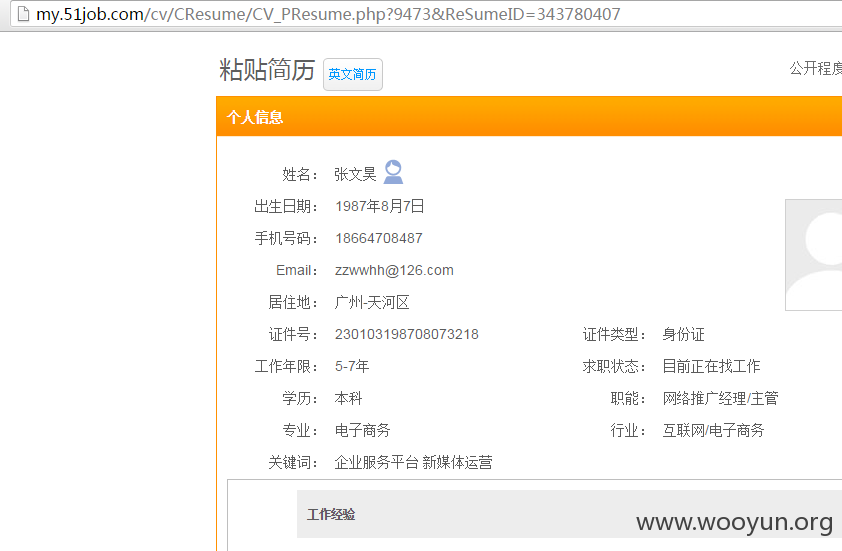
Task: Click the 行业 label
Action: click(x=628, y=430)
